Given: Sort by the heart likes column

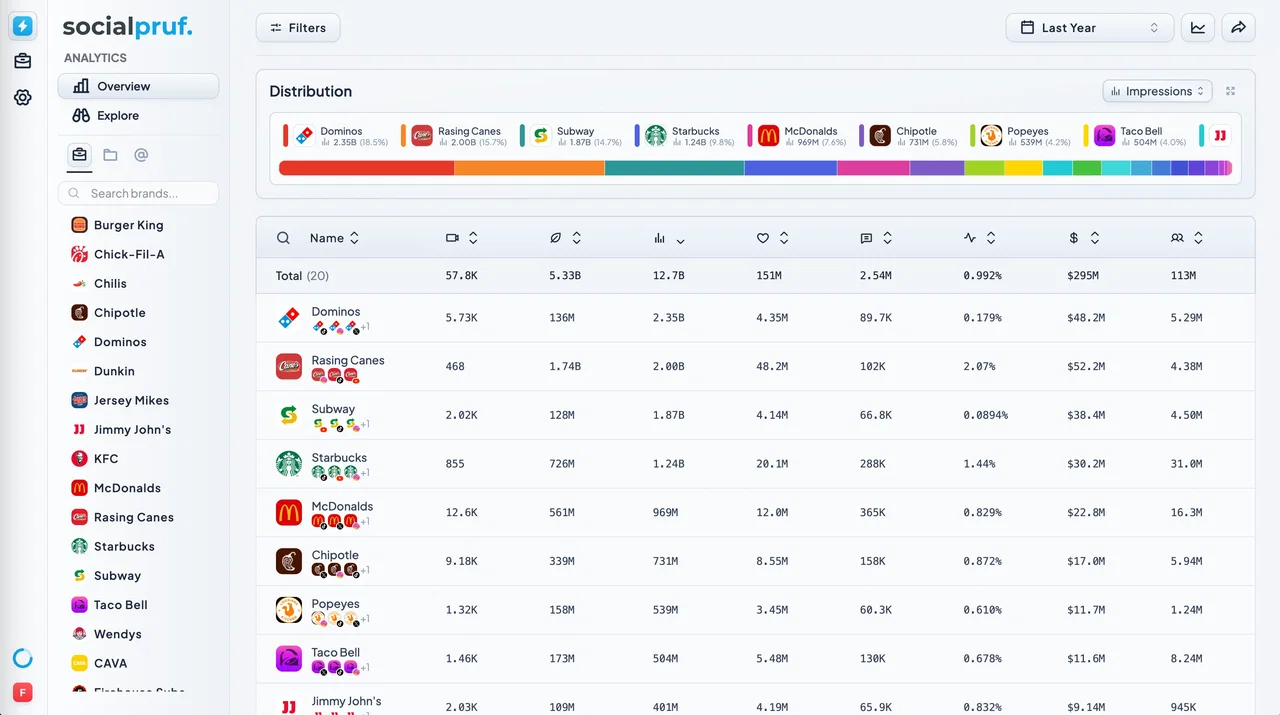Looking at the screenshot, I should [773, 238].
